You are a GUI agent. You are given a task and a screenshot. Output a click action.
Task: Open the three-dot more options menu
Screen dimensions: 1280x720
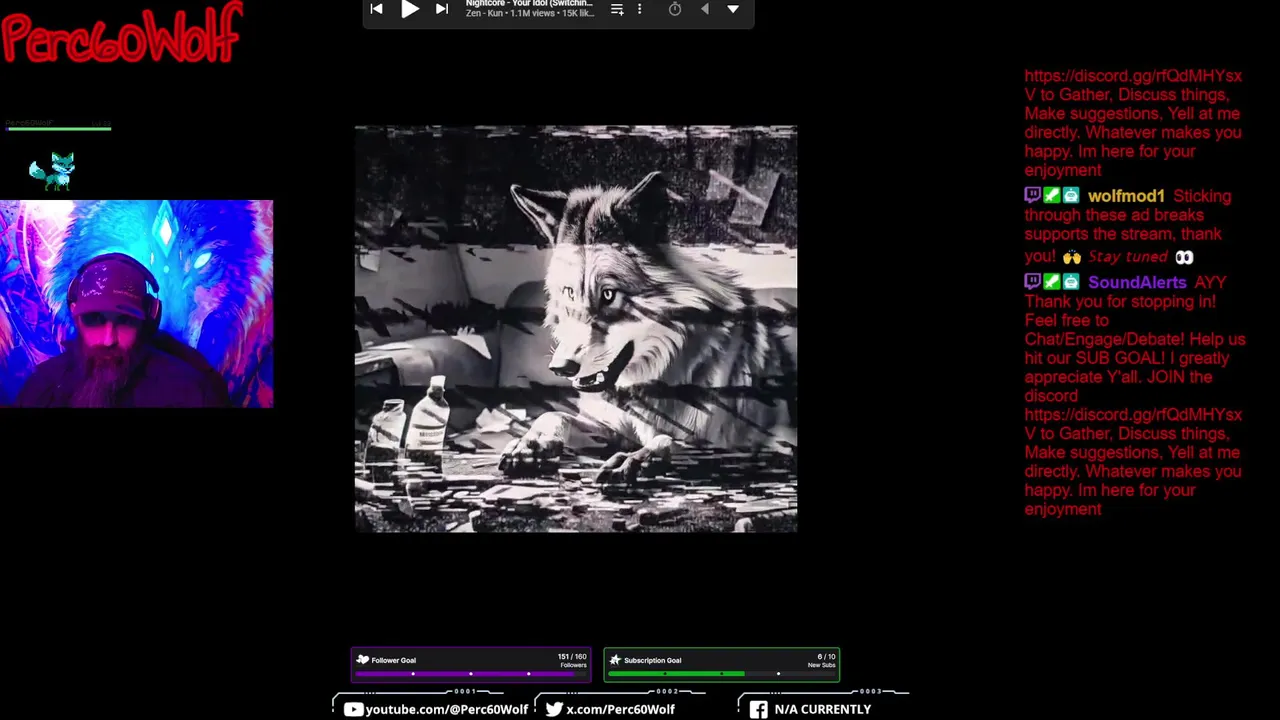click(x=640, y=9)
